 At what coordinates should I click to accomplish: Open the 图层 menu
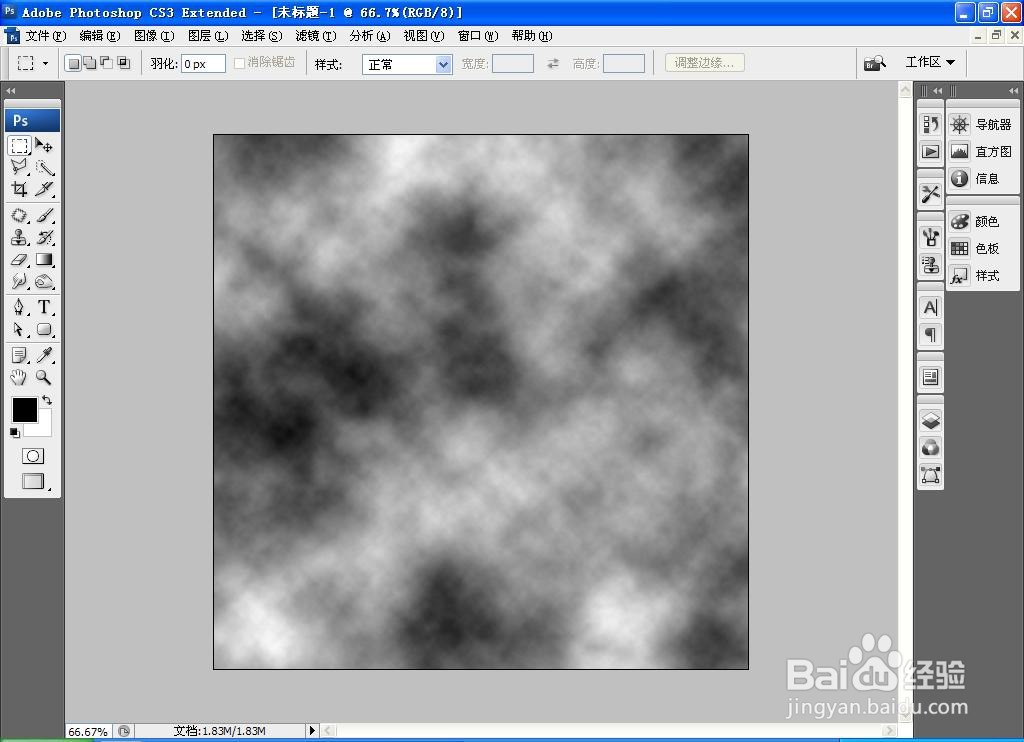208,36
